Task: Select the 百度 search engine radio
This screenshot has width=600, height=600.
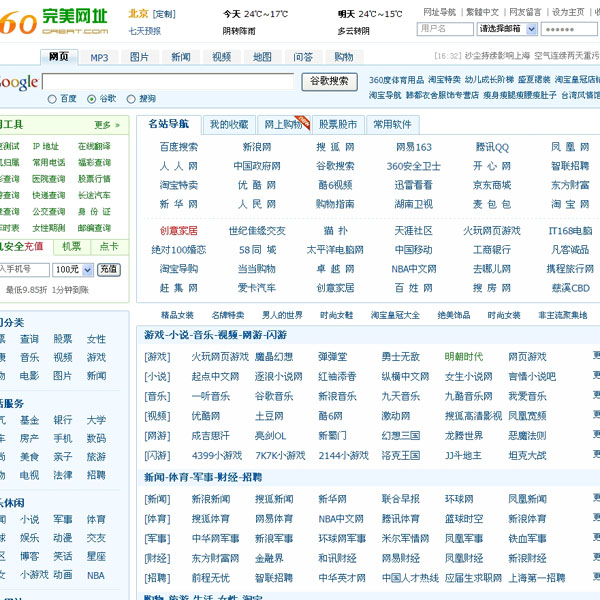Action: tap(52, 99)
